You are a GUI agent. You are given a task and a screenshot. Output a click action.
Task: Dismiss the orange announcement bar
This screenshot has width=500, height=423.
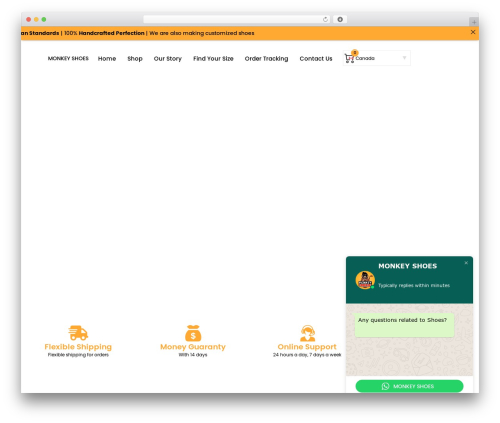pos(473,32)
